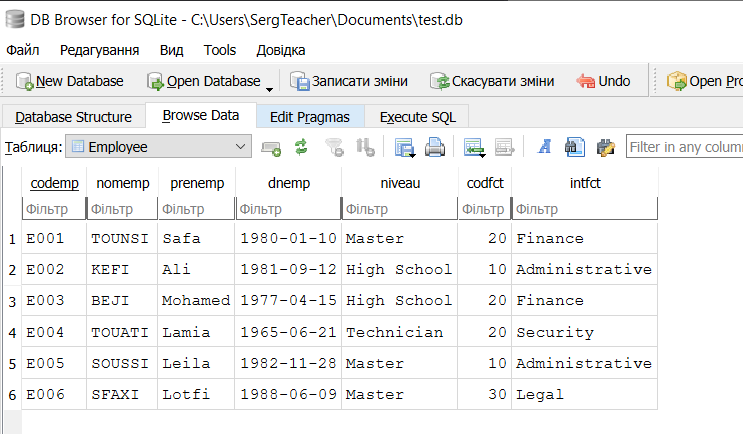Screen dimensions: 743x434
Task: Switch to the Database Structure tab
Action: [73, 117]
